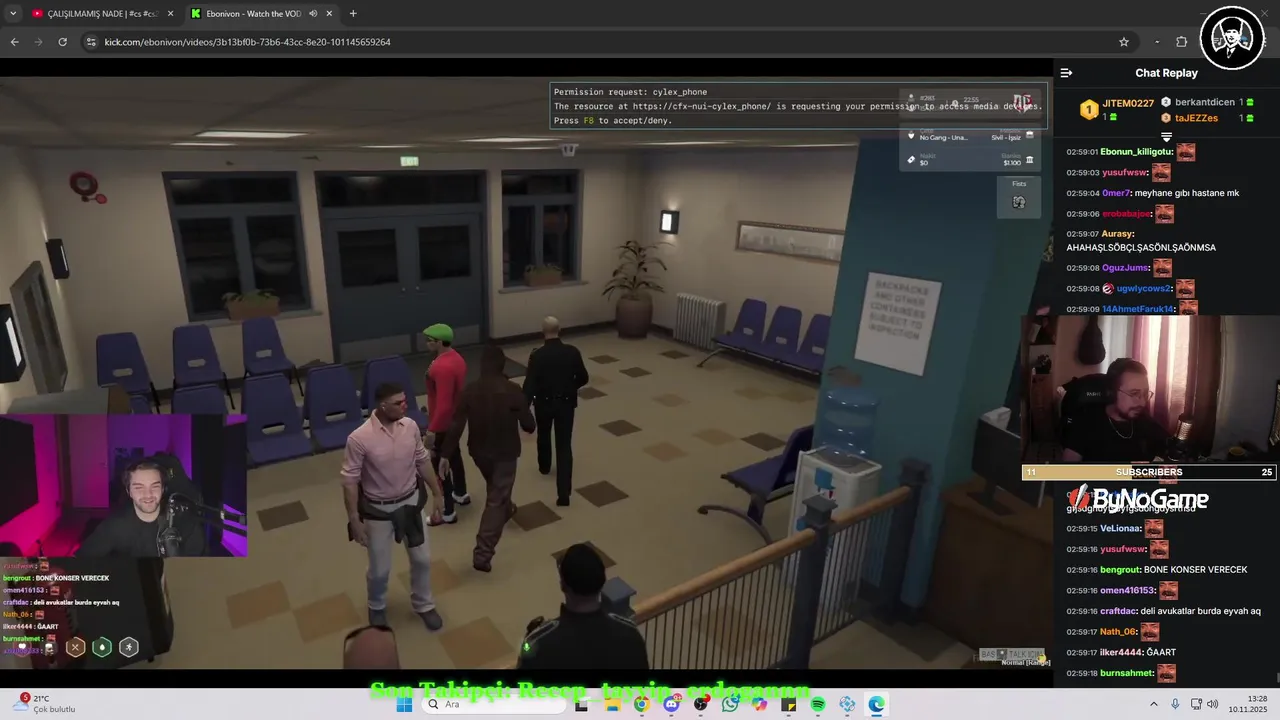Viewport: 1280px width, 720px height.
Task: Click the SUBSCRIBERS goal progress bar
Action: 1149,472
